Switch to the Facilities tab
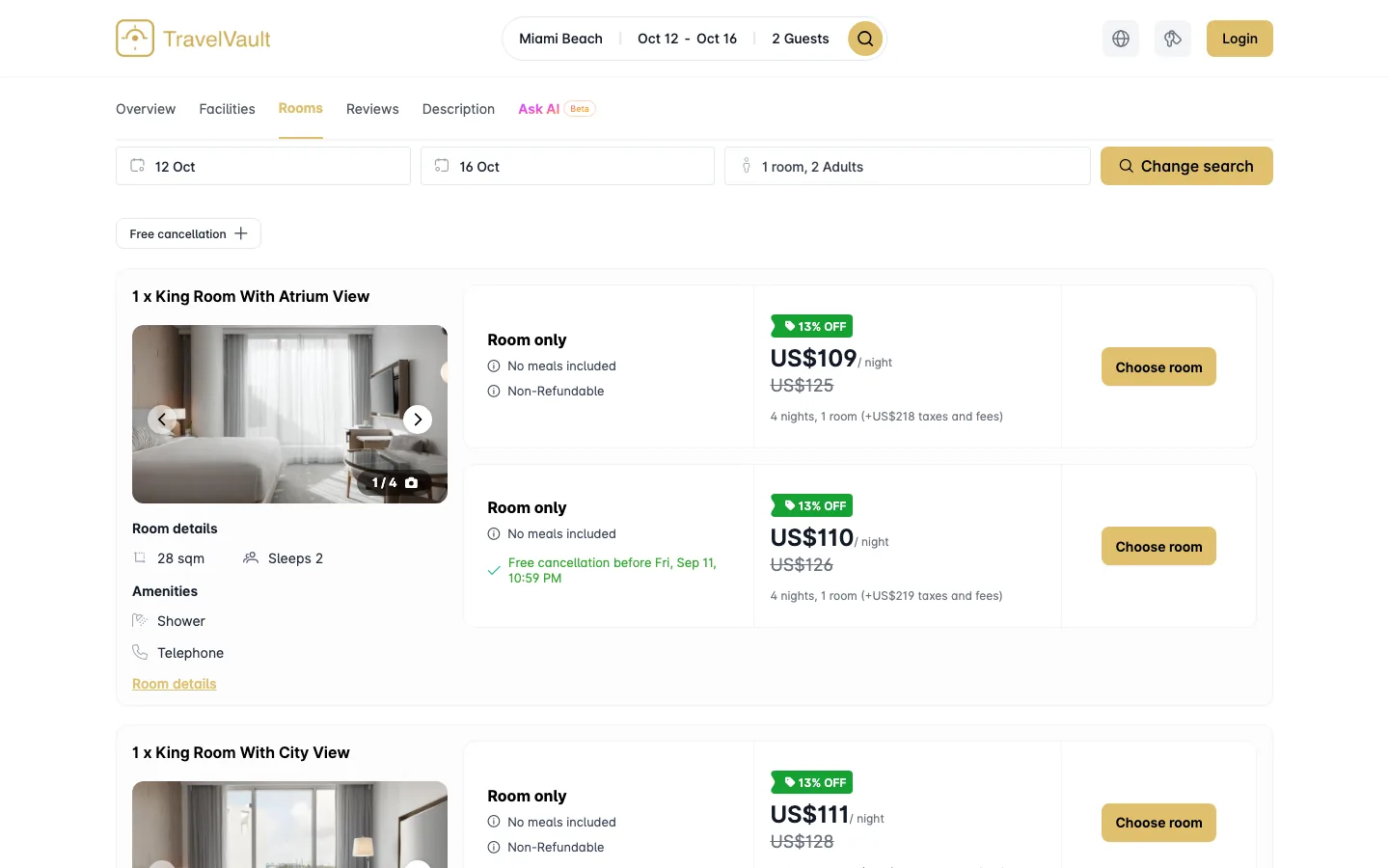 (227, 109)
